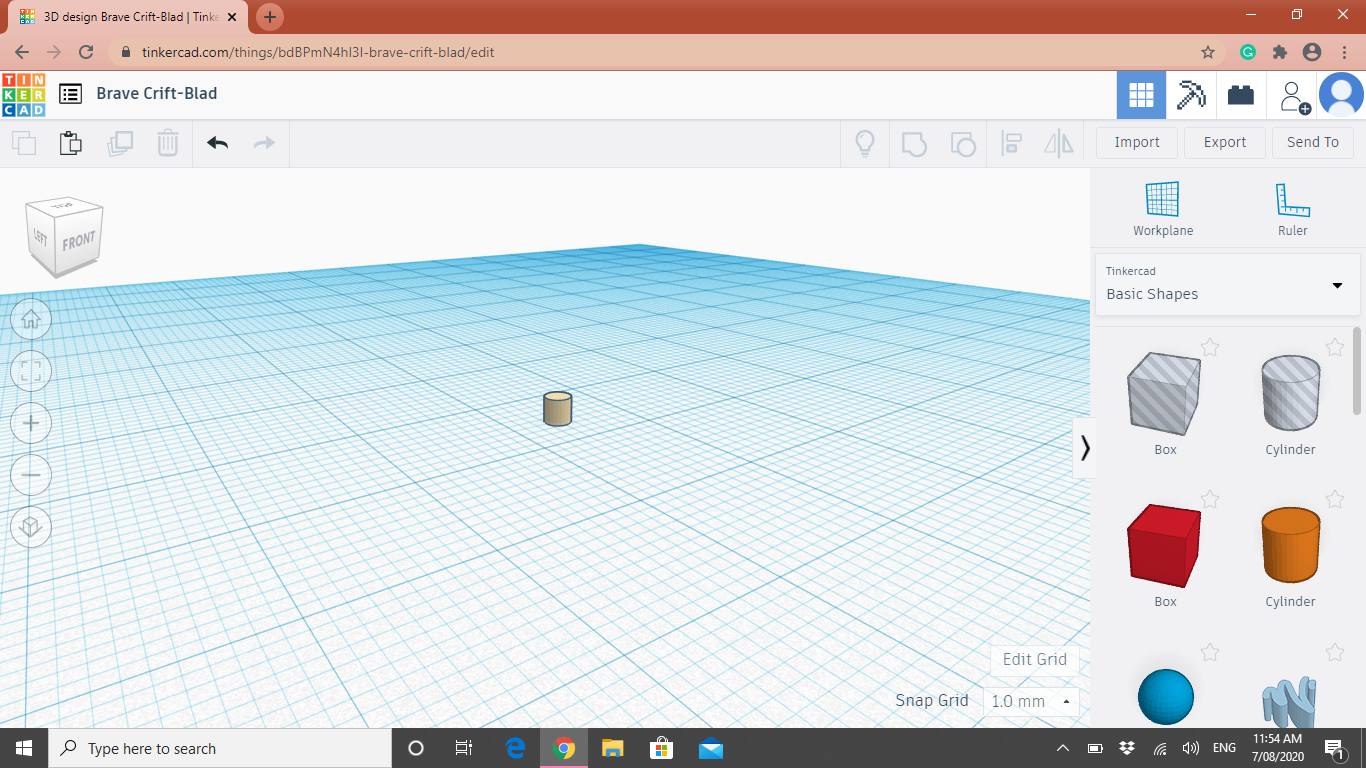Click the Copy tool icon
This screenshot has width=1366, height=768.
(24, 143)
